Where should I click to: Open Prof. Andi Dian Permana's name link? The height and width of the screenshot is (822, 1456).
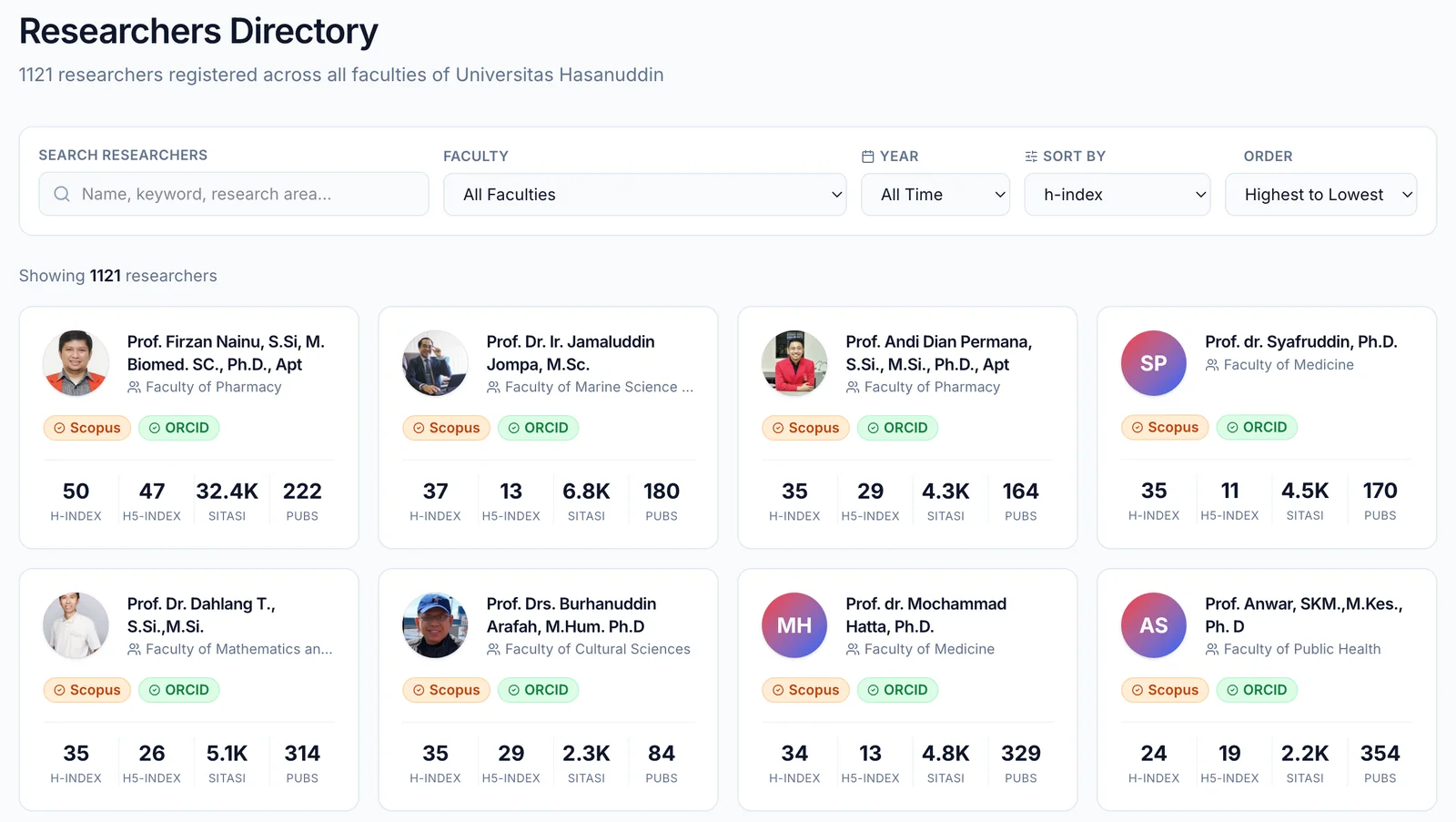[x=938, y=353]
